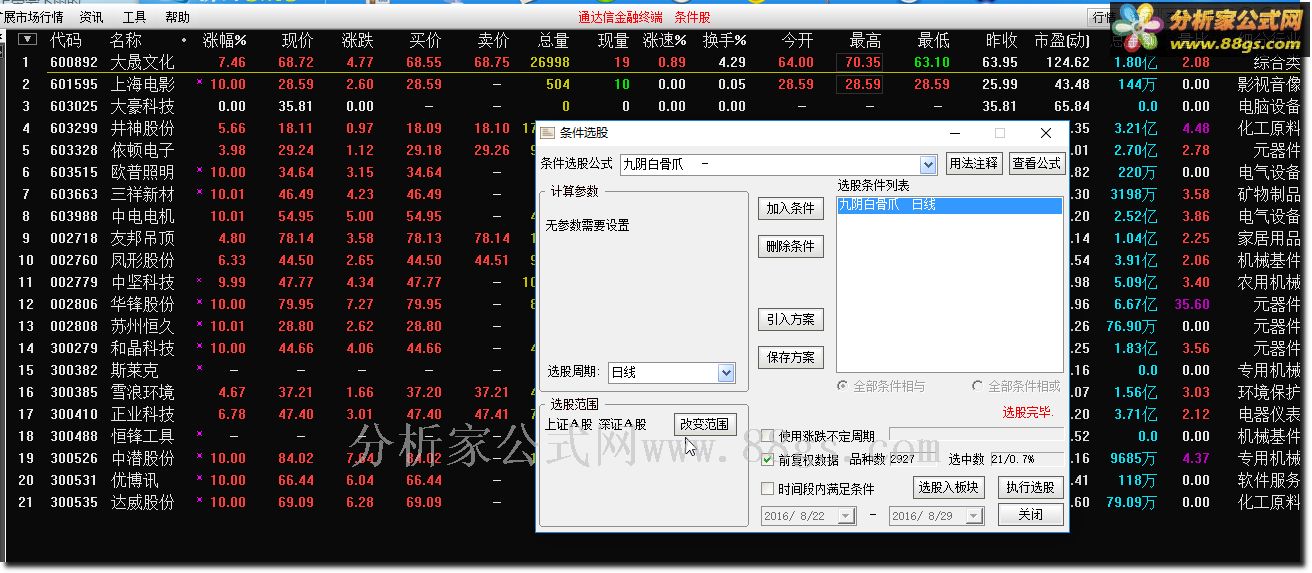1312x573 pixels.
Task: Sort by the 涨速% column header
Action: point(665,40)
